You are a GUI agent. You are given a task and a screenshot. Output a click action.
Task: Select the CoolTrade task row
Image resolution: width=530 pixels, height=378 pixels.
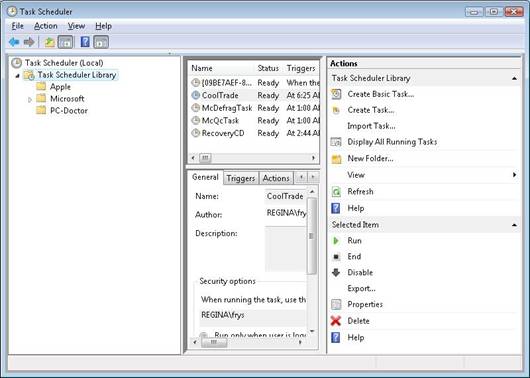(x=254, y=95)
